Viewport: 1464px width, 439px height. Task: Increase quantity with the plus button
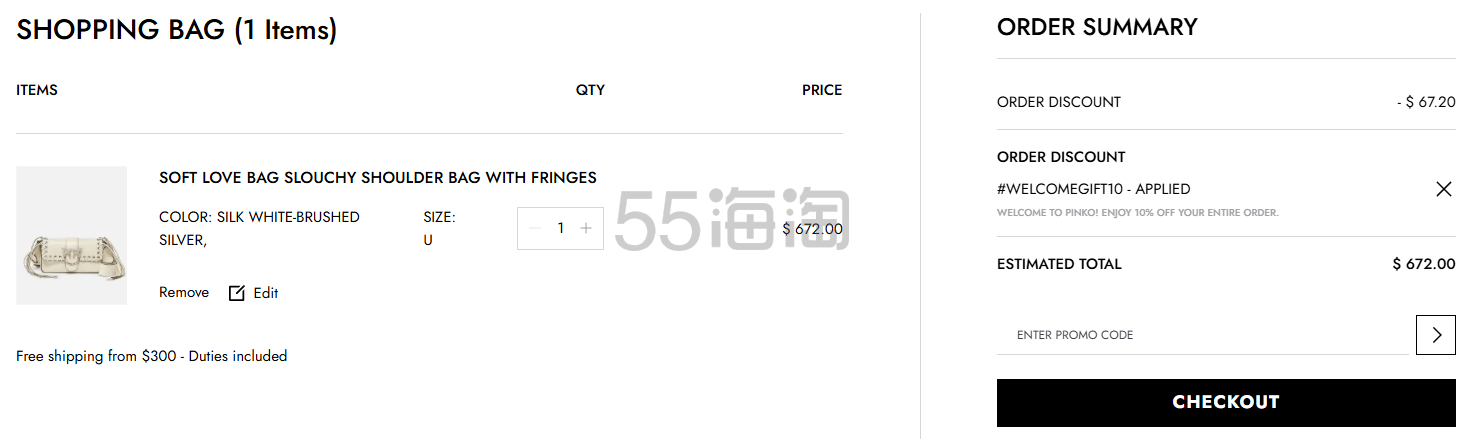click(586, 228)
